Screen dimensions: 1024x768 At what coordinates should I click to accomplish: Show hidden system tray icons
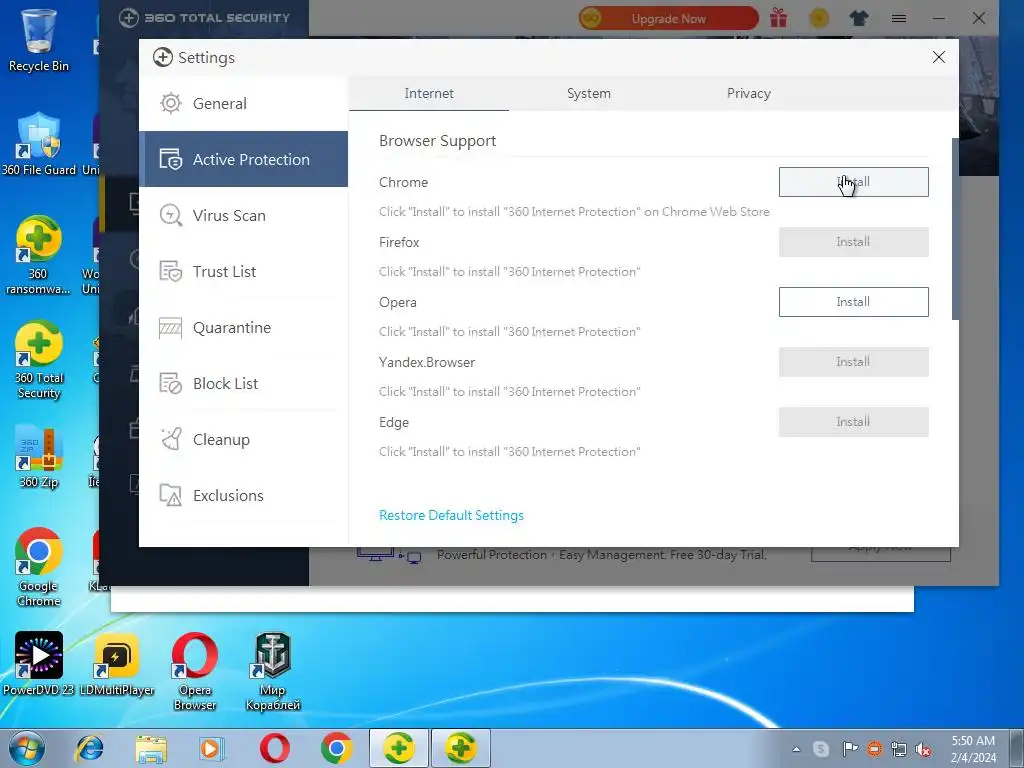(796, 749)
